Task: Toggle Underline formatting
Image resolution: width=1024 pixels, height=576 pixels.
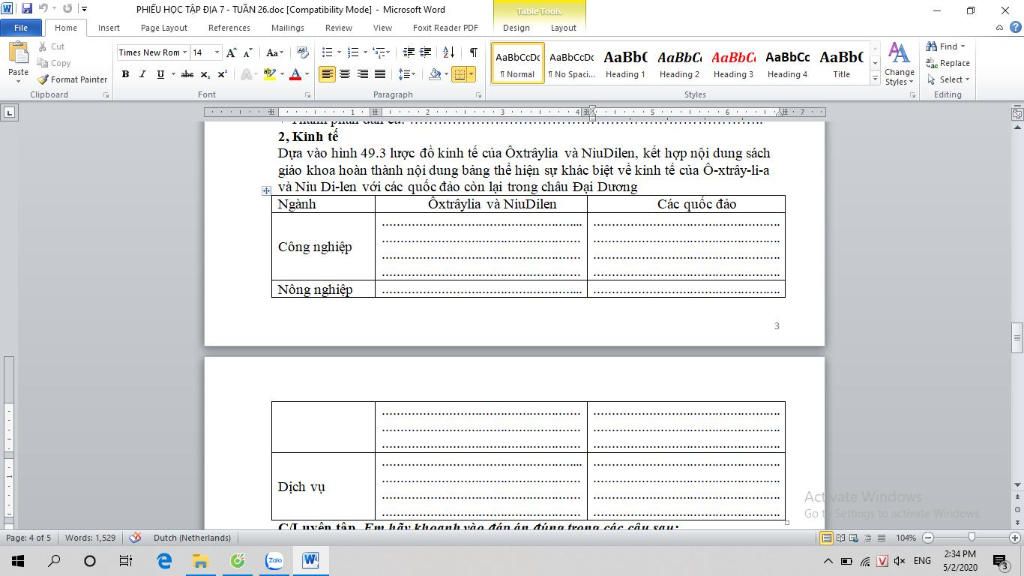Action: (160, 74)
